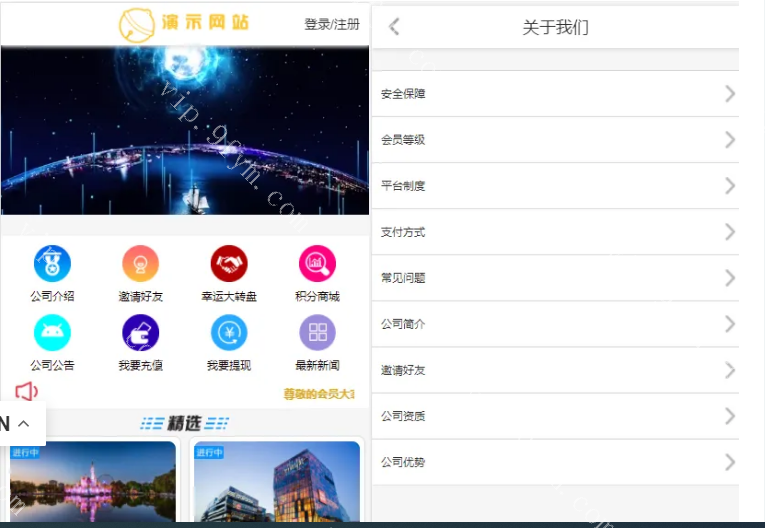Select the 安全保障 menu entry text
Screen dimensions: 765x528
(403, 94)
